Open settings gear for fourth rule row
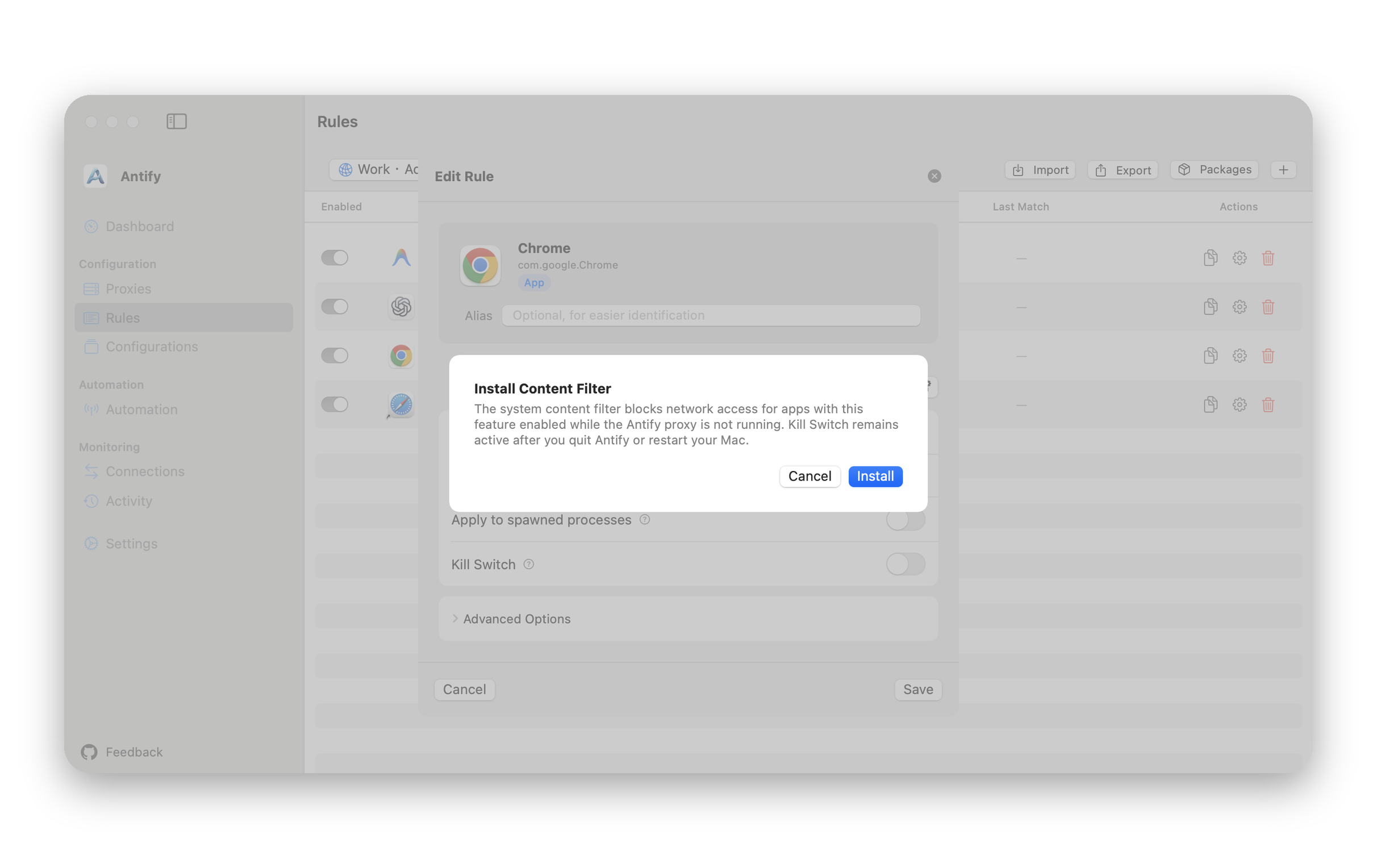 (1239, 405)
